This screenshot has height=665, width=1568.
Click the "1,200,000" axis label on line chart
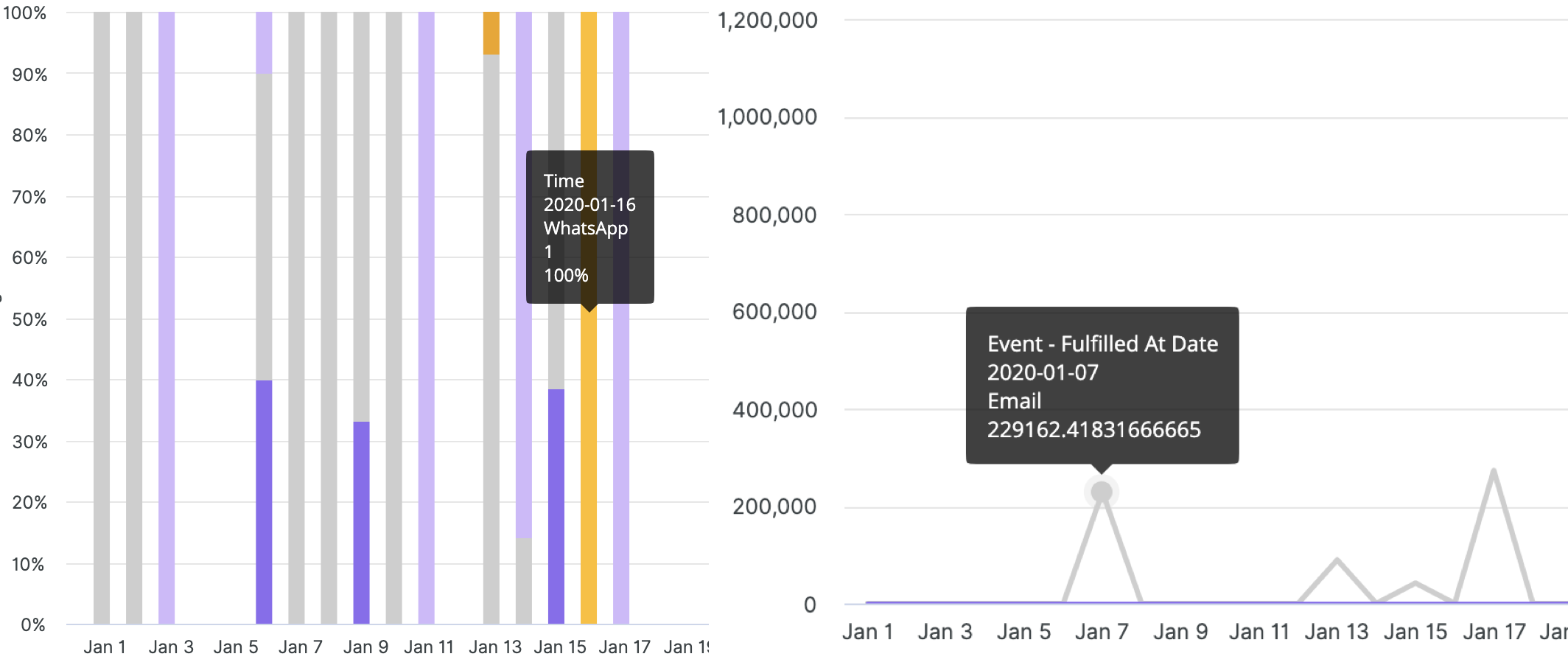767,20
